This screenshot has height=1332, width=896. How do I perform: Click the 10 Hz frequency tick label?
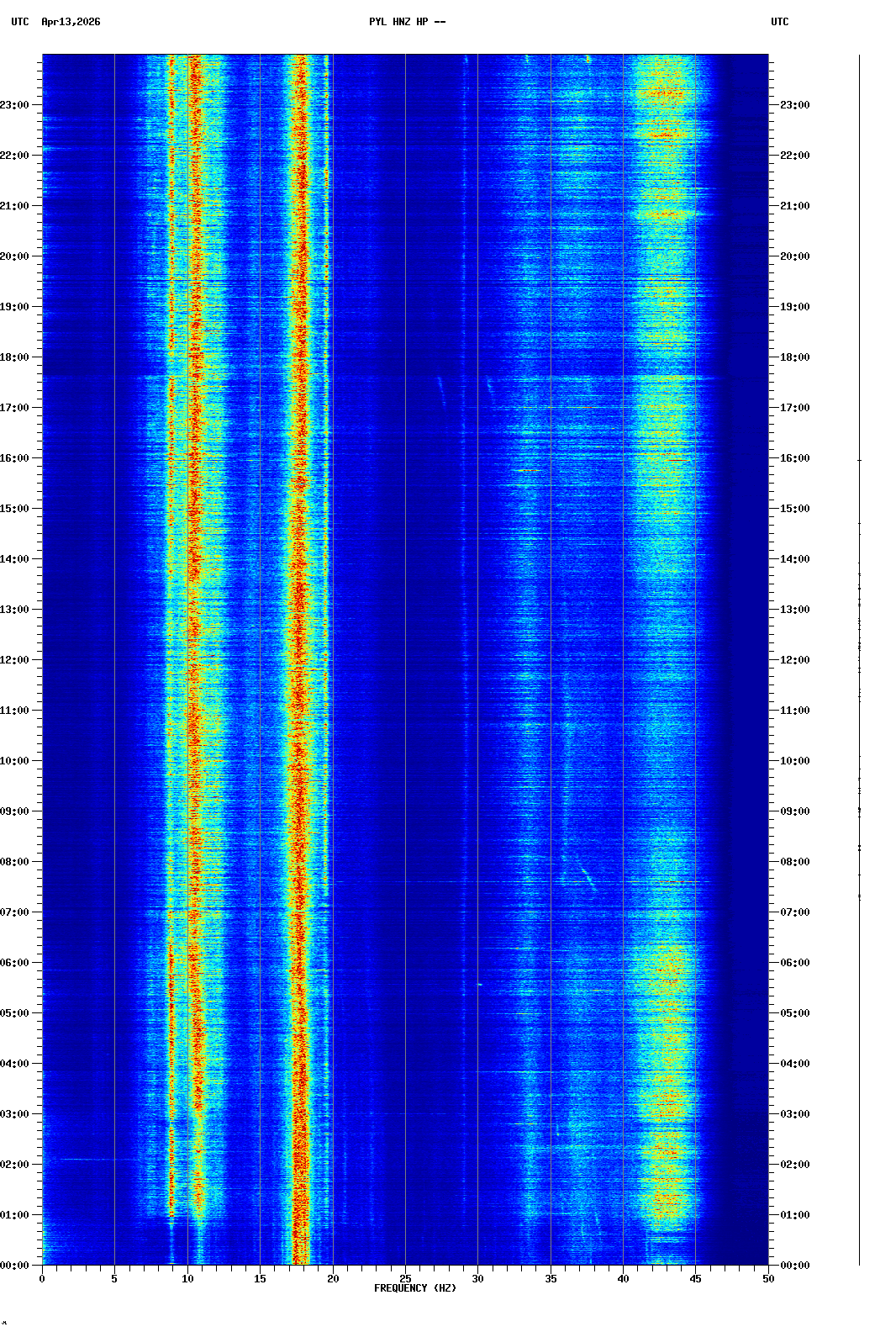(x=187, y=1279)
